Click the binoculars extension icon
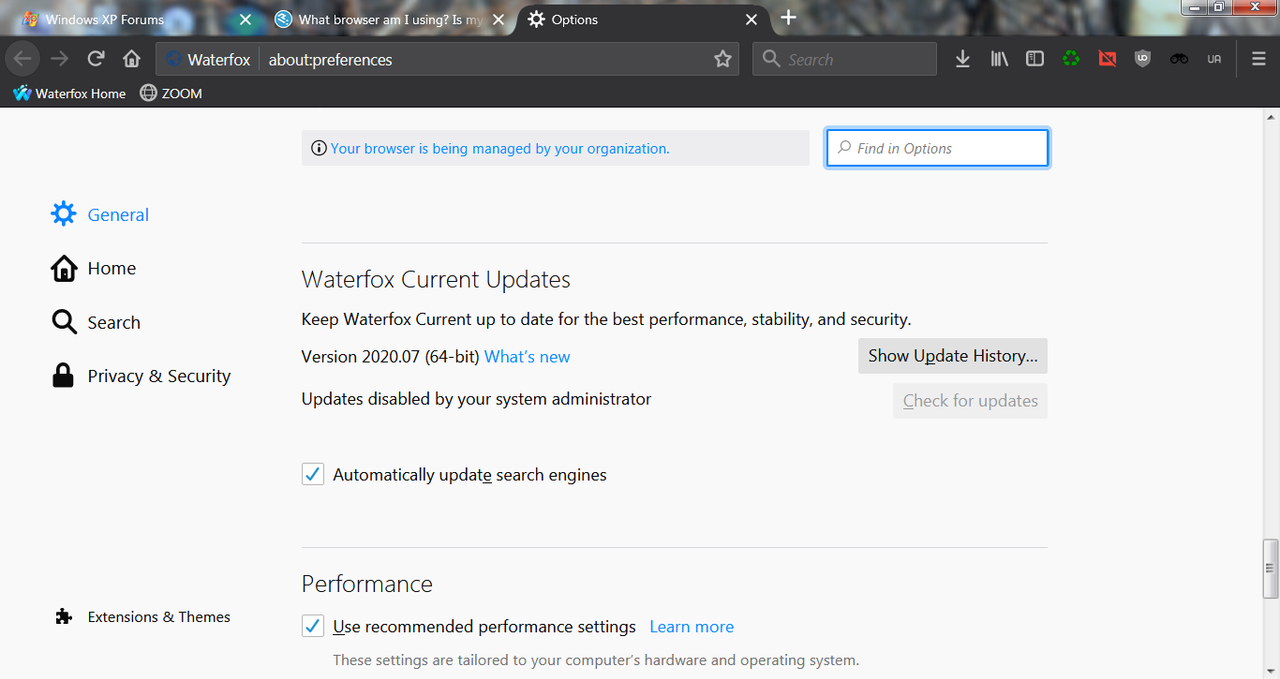The width and height of the screenshot is (1280, 679). 1179,59
